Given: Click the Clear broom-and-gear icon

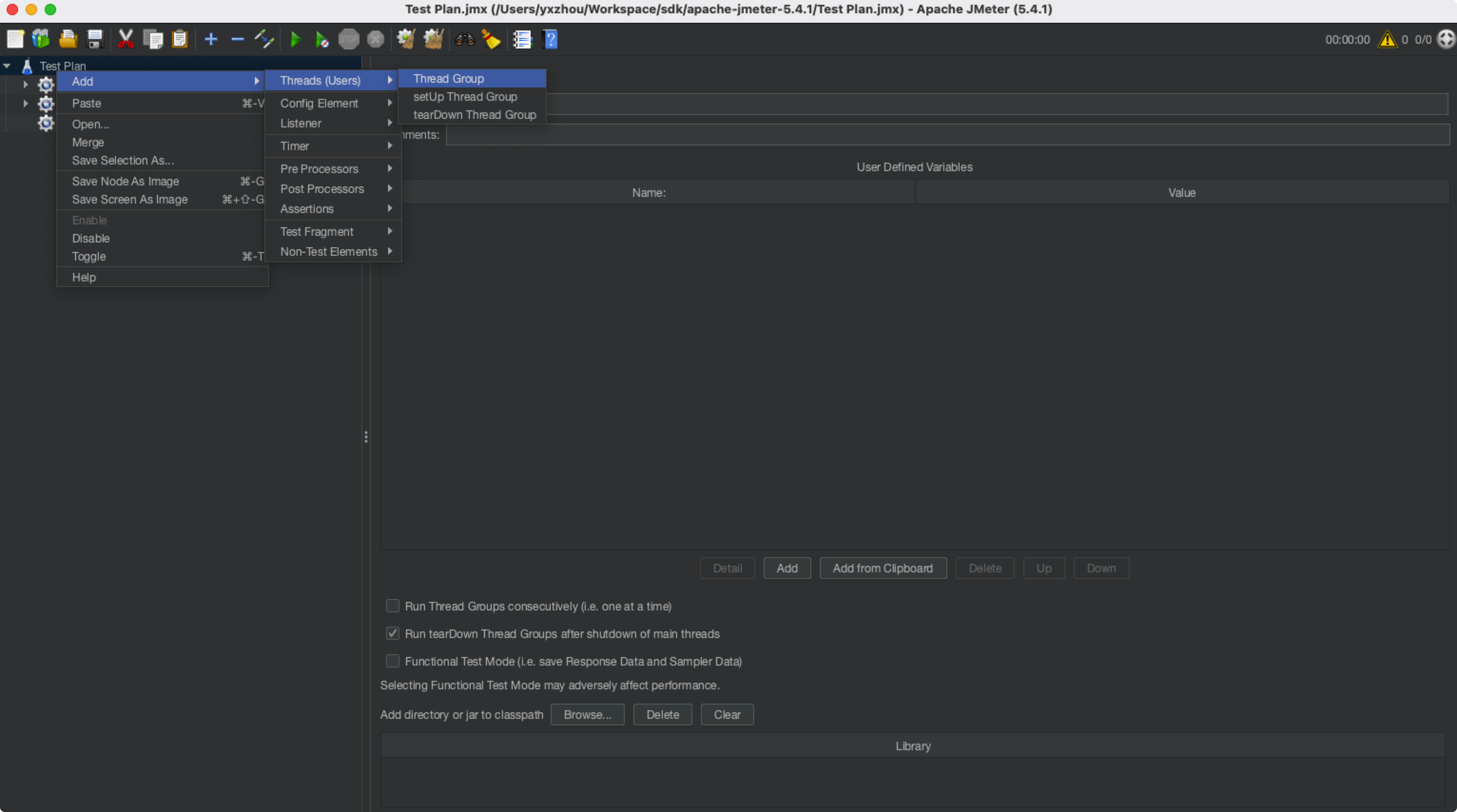Looking at the screenshot, I should coord(406,39).
